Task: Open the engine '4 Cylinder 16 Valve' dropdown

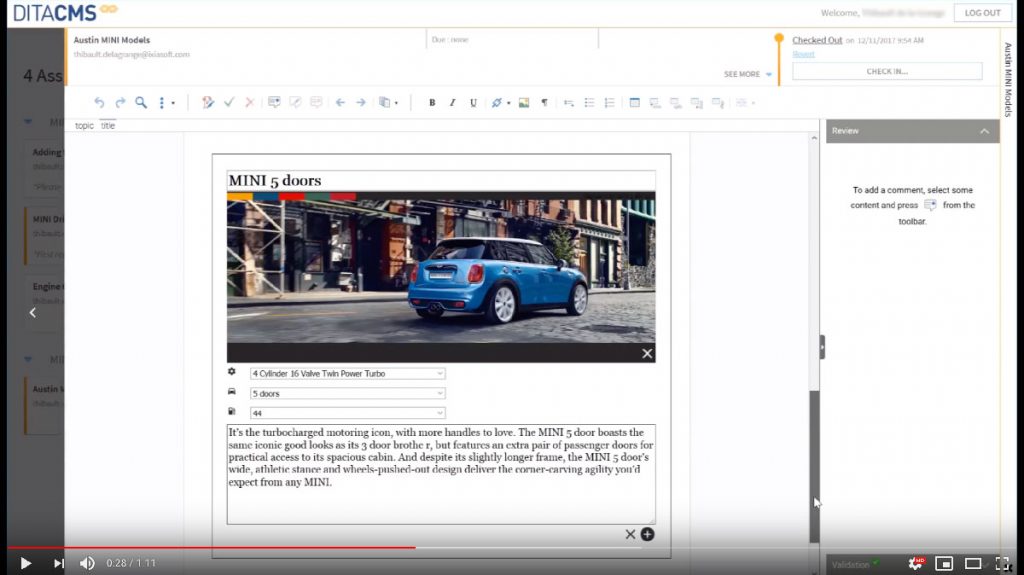Action: coord(347,374)
